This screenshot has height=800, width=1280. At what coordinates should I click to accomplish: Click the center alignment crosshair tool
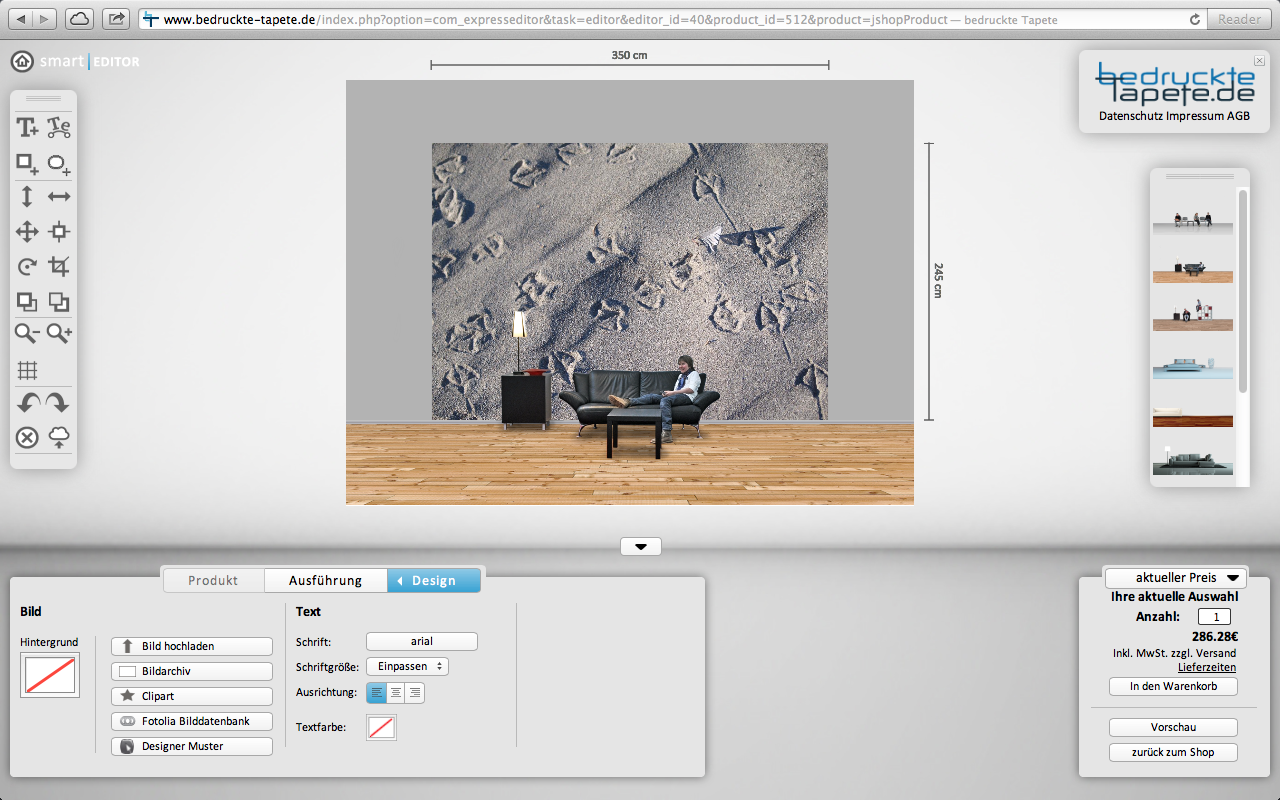pyautogui.click(x=59, y=232)
